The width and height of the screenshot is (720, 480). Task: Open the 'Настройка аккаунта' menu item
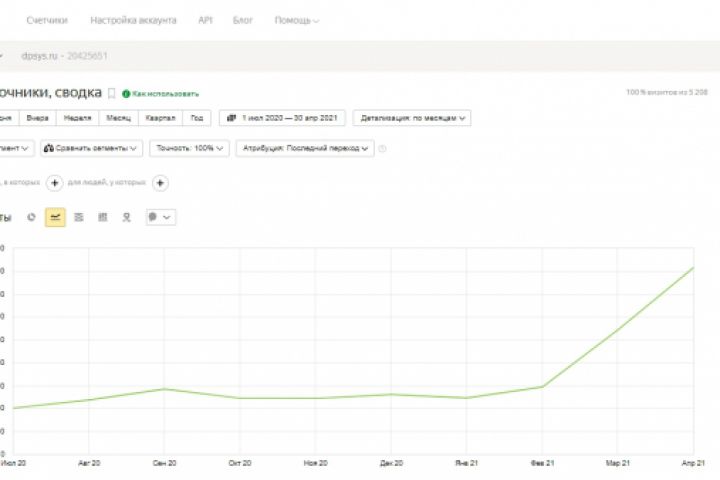coord(133,20)
